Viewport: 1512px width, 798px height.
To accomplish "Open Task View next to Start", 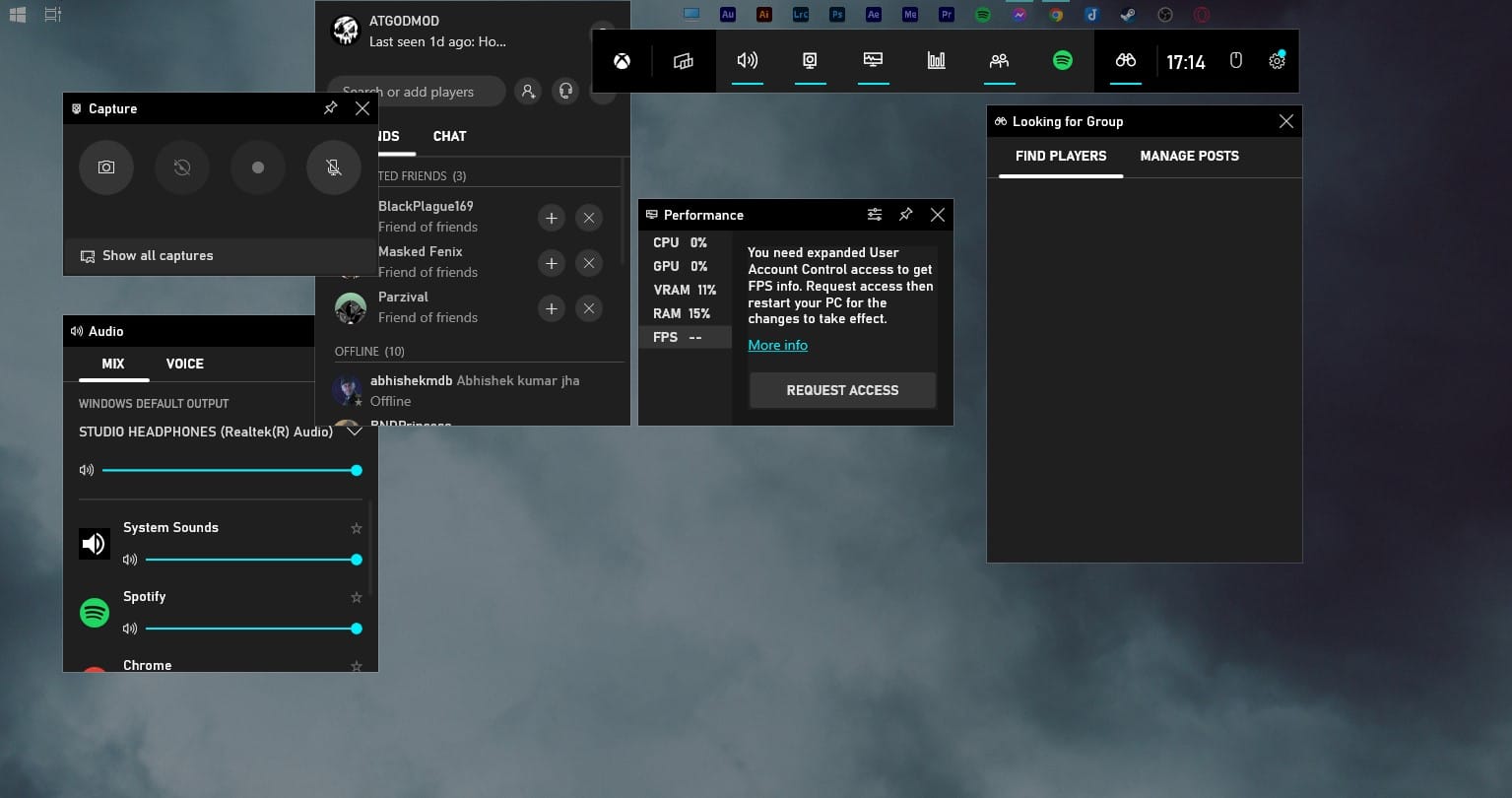I will (x=53, y=15).
